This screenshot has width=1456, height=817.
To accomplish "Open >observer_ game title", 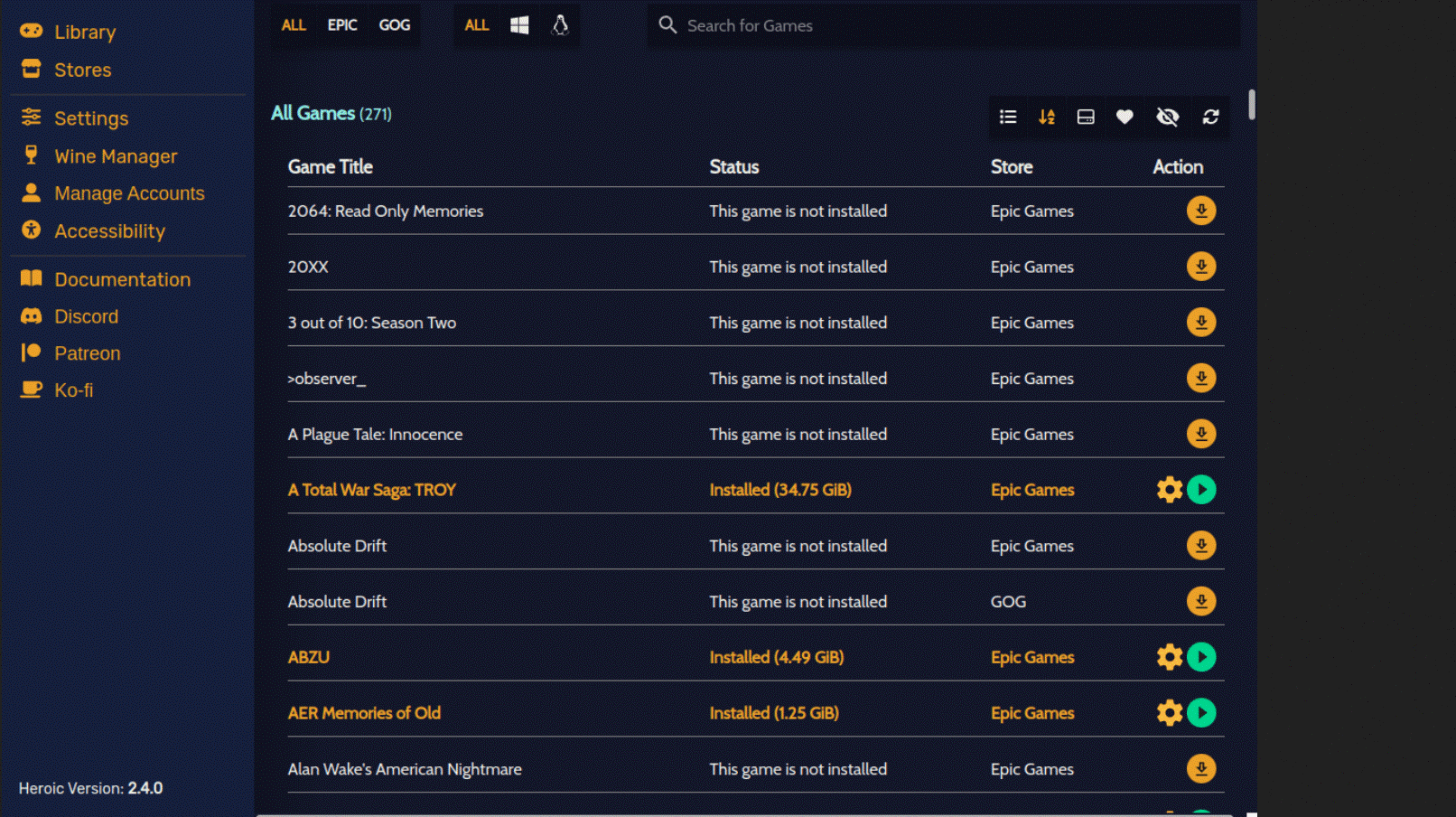I will pyautogui.click(x=327, y=379).
